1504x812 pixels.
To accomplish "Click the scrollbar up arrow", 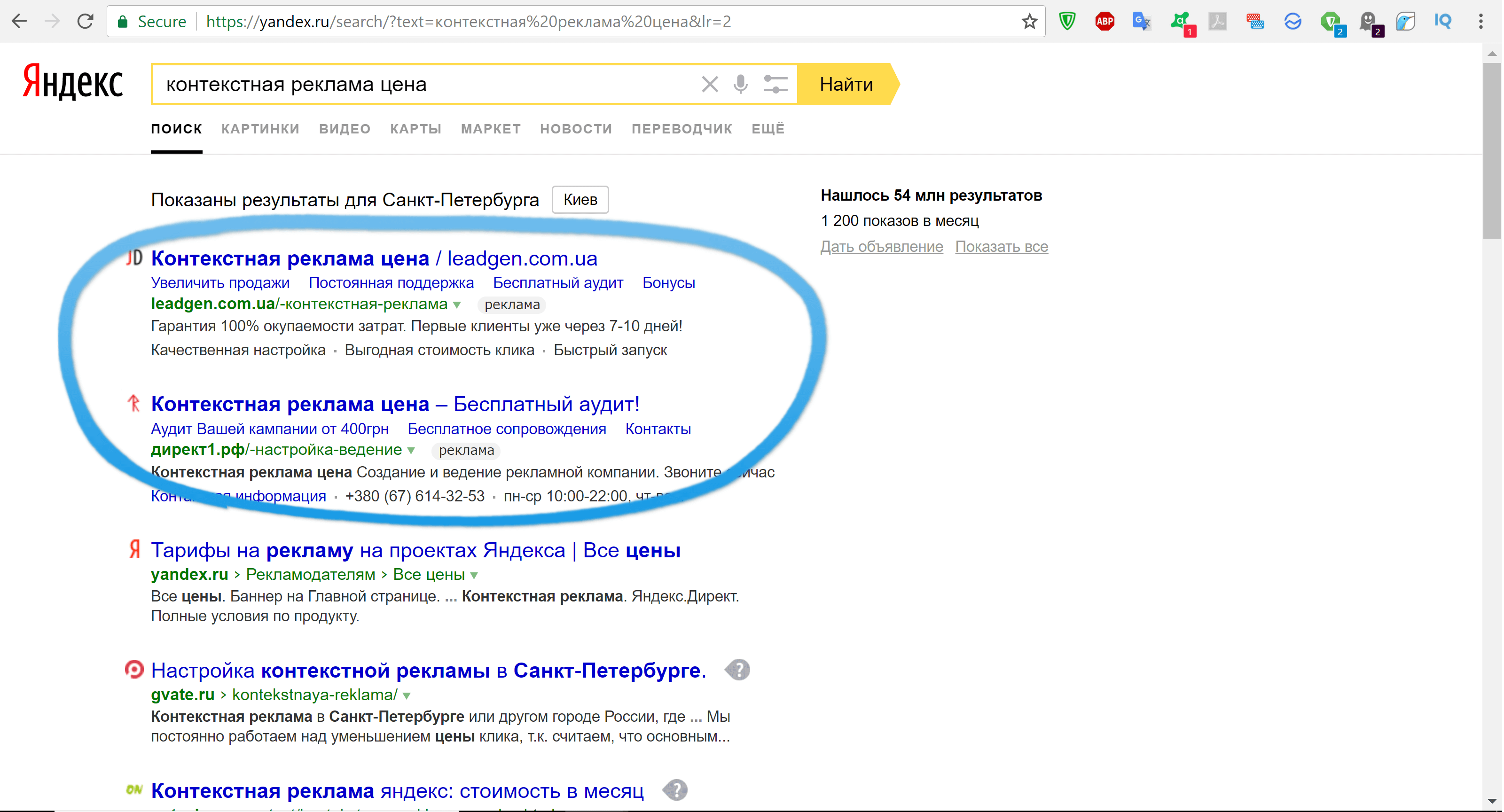I will pos(1492,54).
